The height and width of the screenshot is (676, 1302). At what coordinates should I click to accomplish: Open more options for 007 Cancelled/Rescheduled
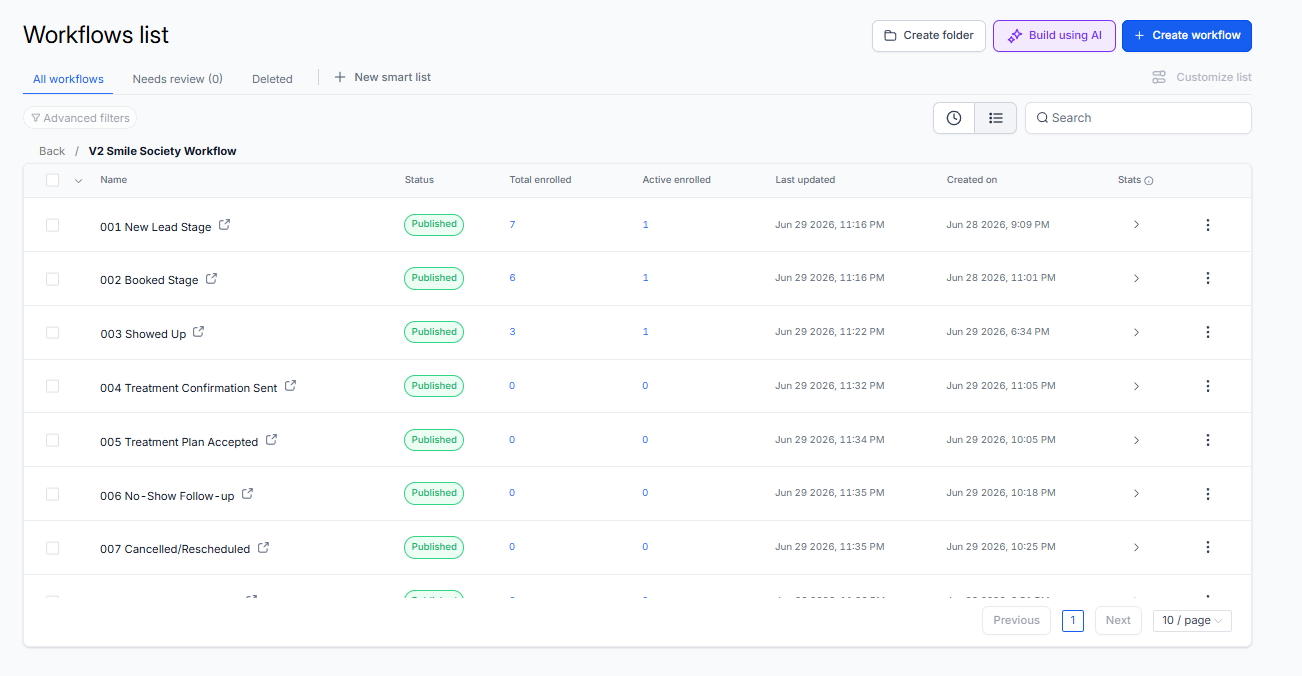(x=1208, y=547)
